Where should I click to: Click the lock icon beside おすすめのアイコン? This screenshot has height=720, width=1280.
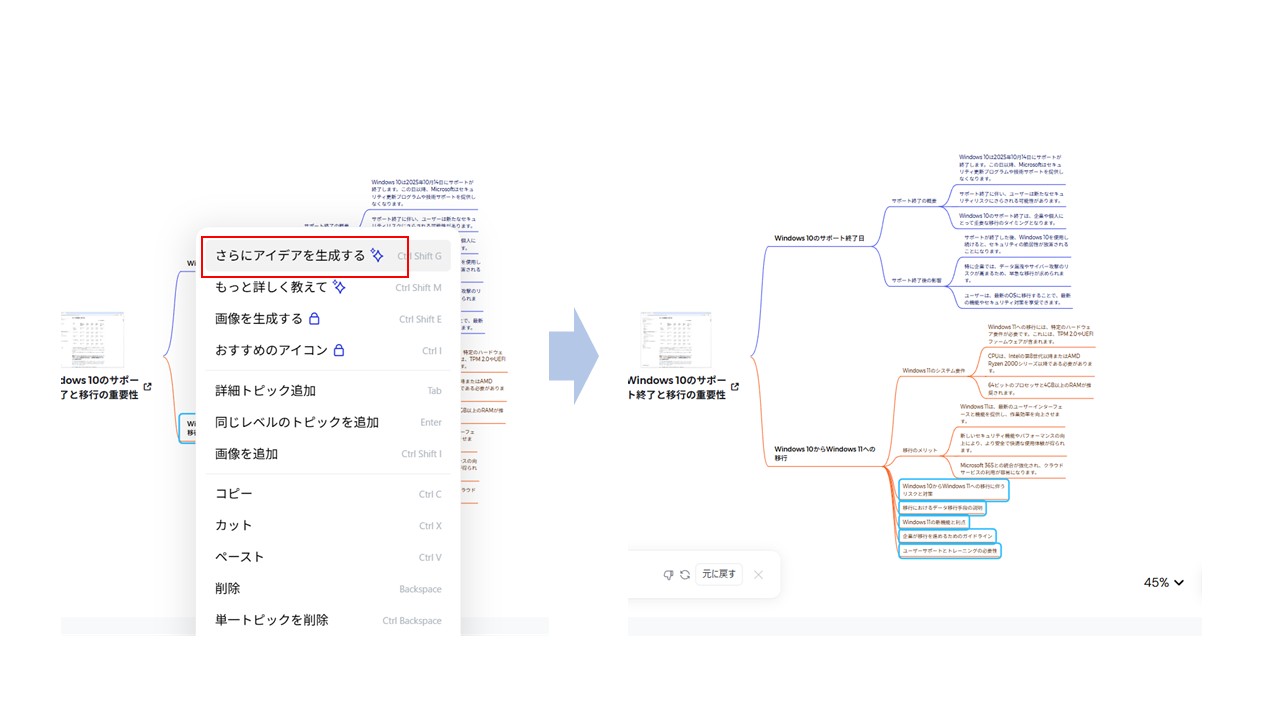(339, 350)
